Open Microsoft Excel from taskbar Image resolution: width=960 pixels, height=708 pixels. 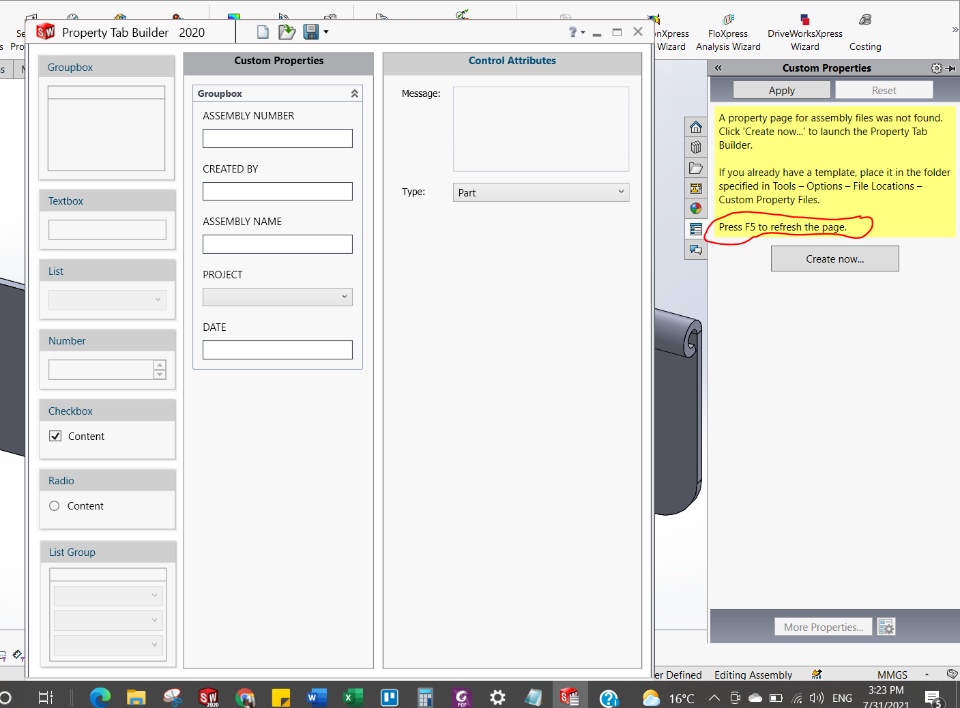point(353,697)
